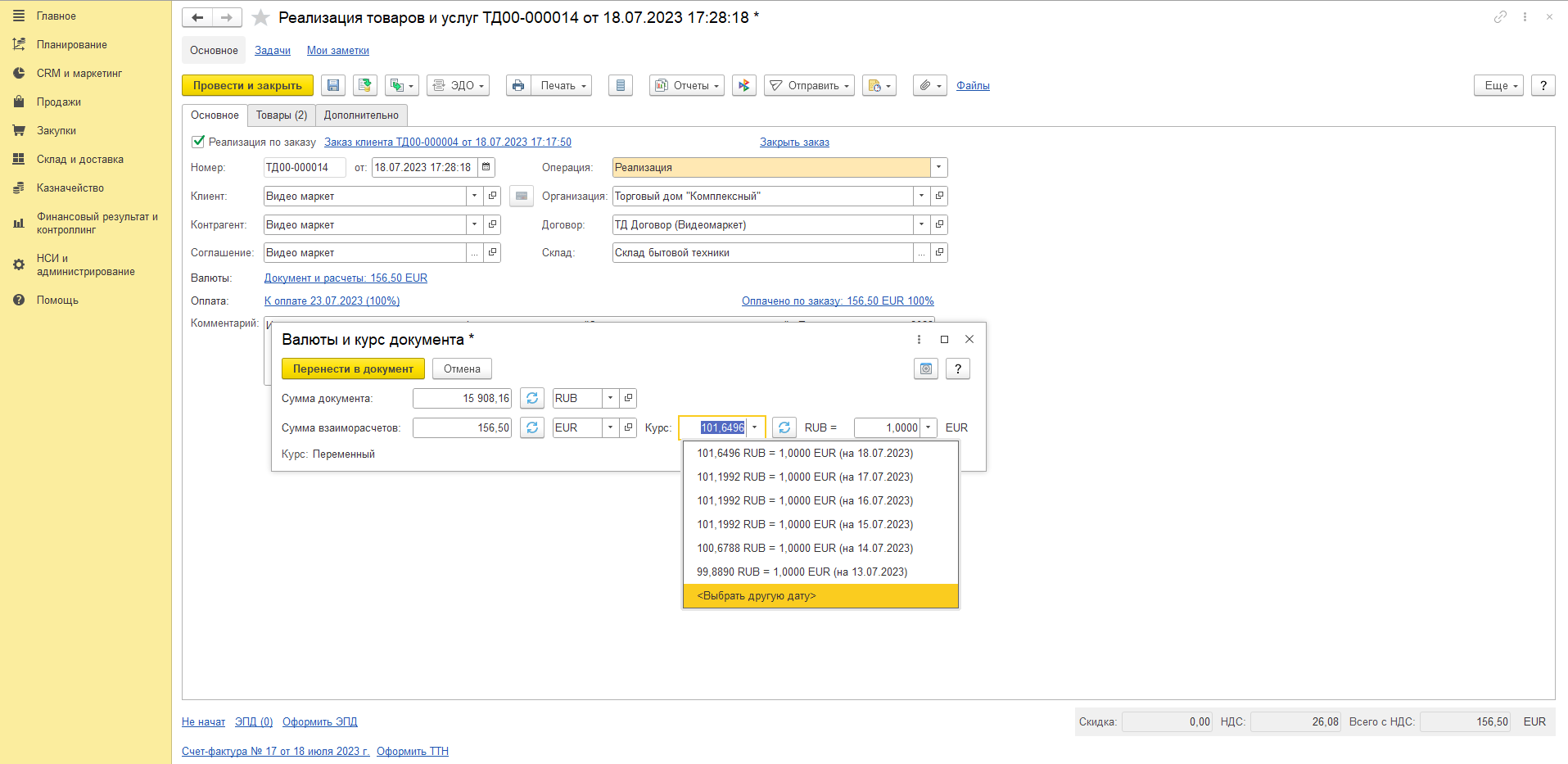Screen dimensions: 1568x764
Task: Refresh the Сумма документа amount
Action: pos(532,398)
